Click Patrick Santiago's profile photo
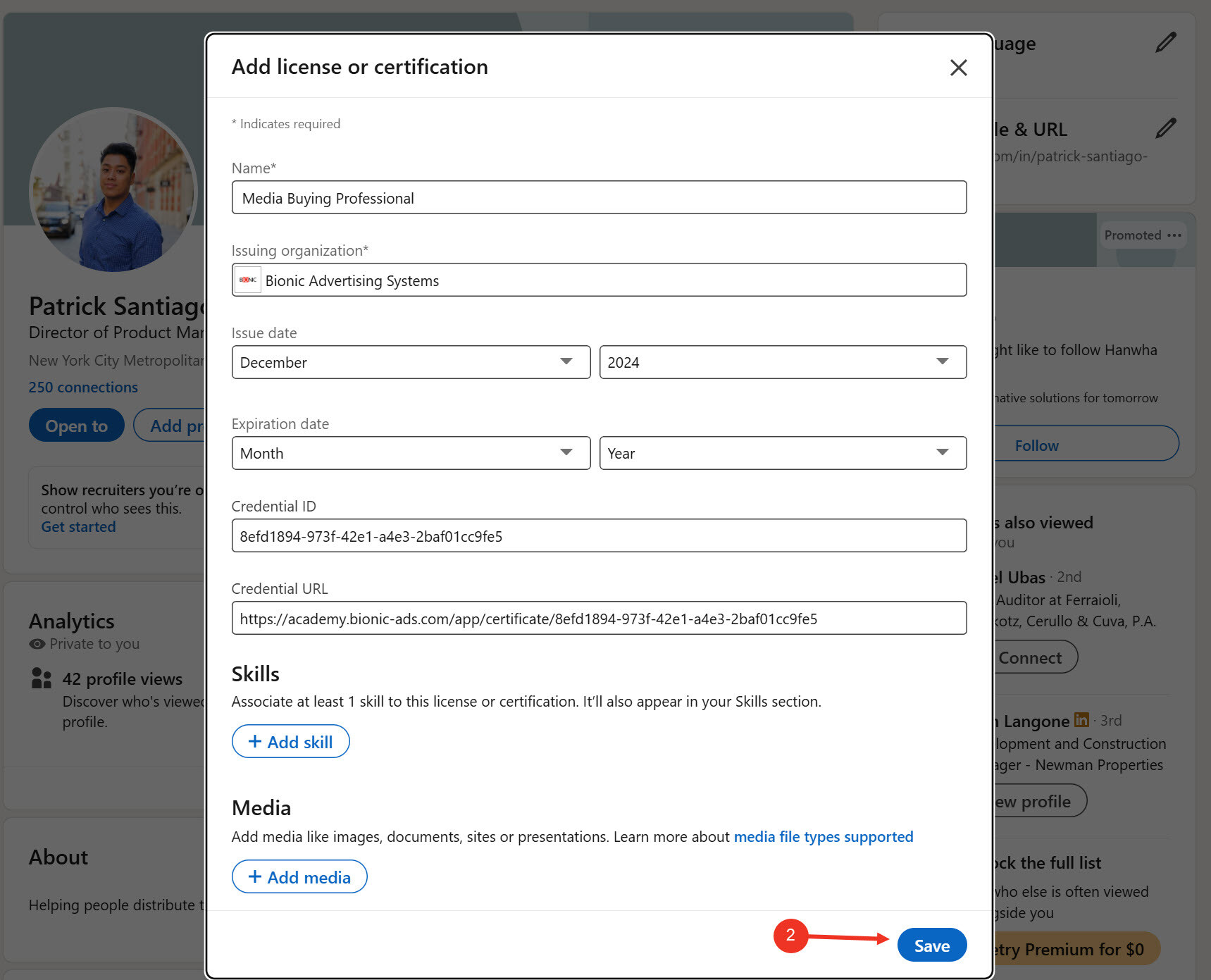The height and width of the screenshot is (980, 1211). tap(113, 190)
